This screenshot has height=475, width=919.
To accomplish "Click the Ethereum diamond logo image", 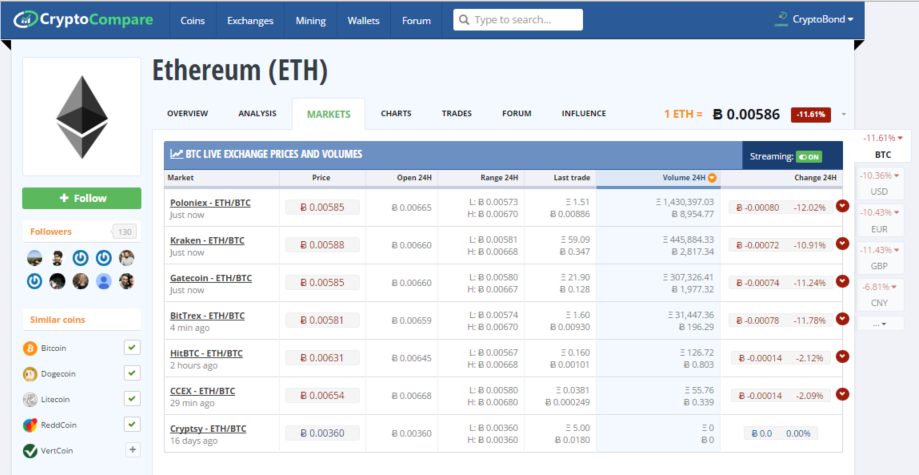I will pos(82,117).
